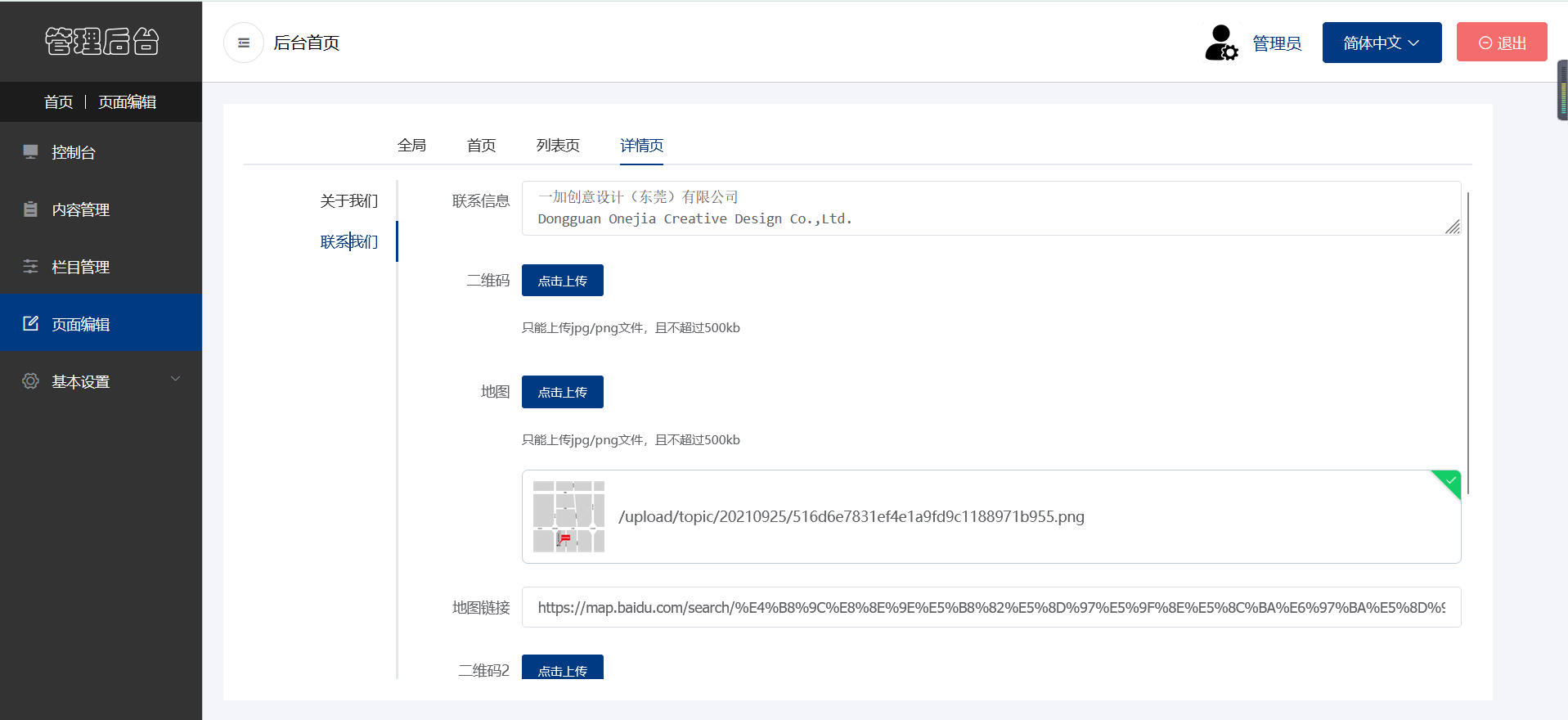Click into the 联系信息 text area

coord(991,208)
